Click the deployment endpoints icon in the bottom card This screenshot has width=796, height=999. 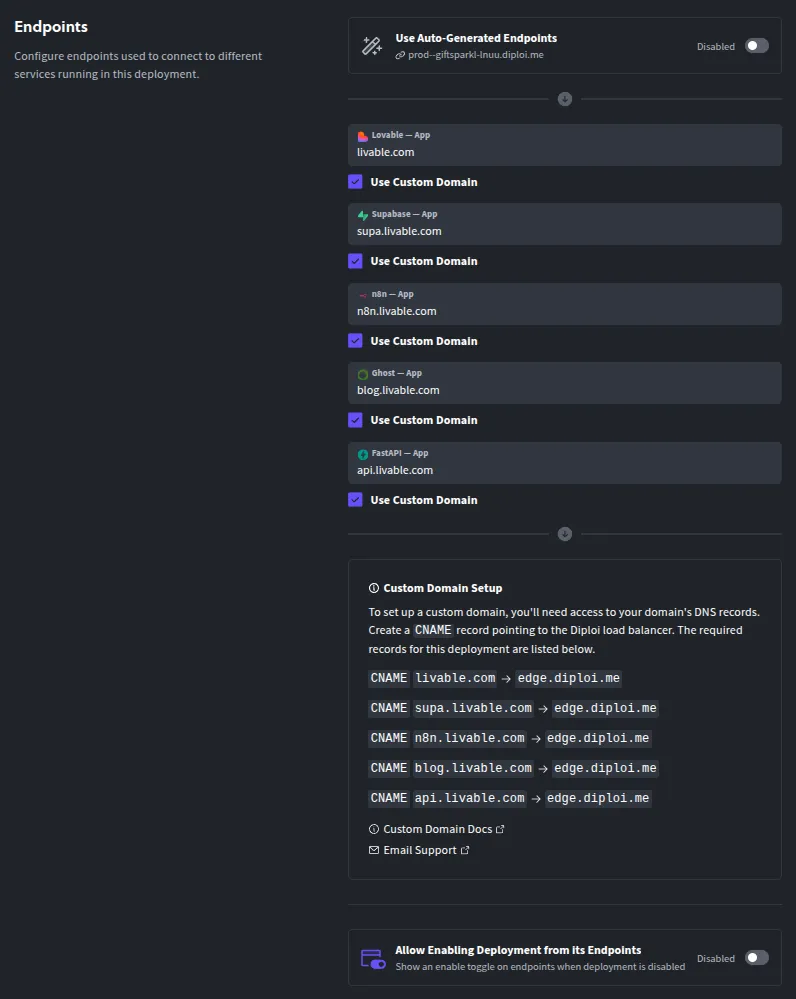pos(373,957)
